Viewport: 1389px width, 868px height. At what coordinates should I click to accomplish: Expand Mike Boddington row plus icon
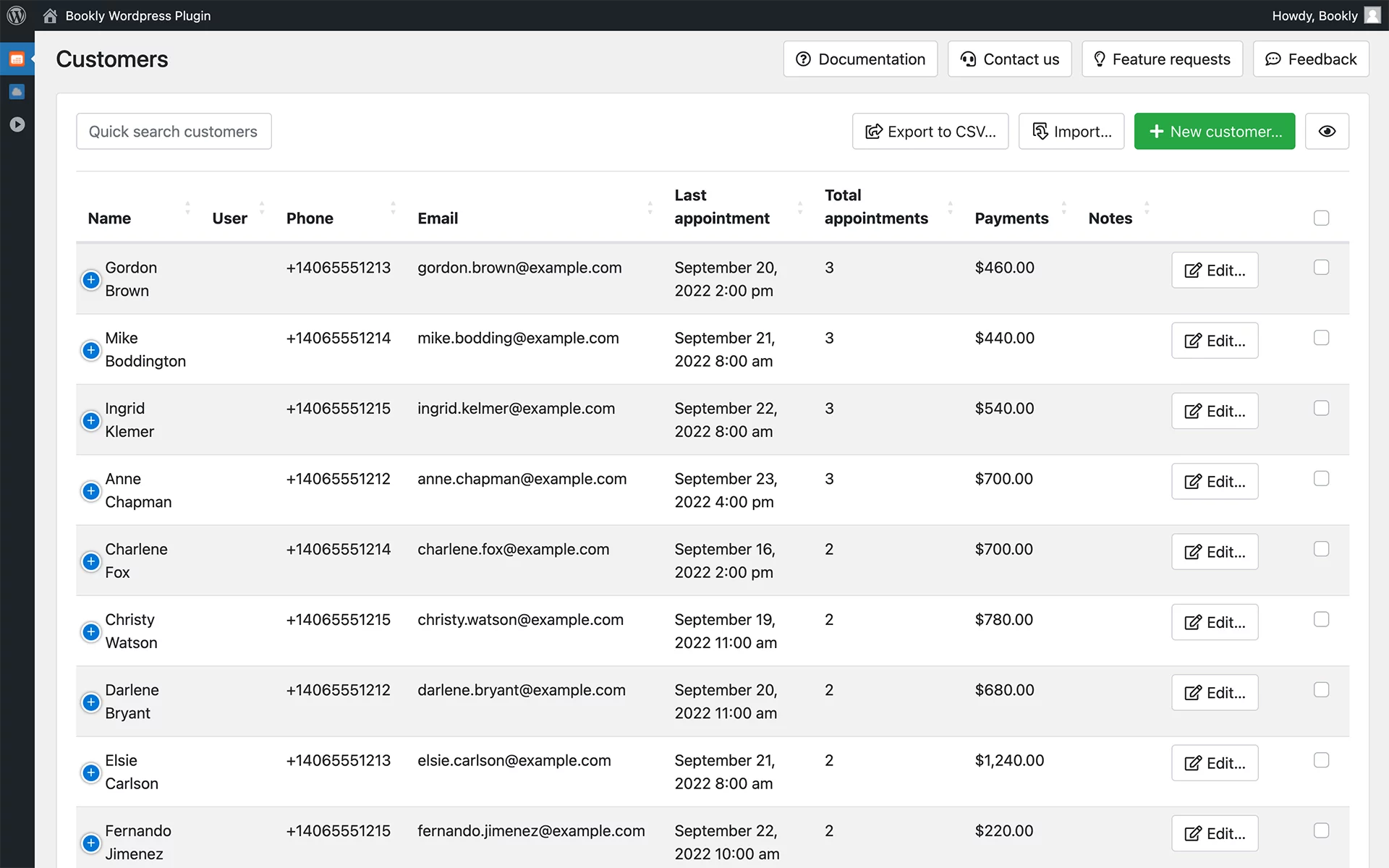pyautogui.click(x=90, y=350)
